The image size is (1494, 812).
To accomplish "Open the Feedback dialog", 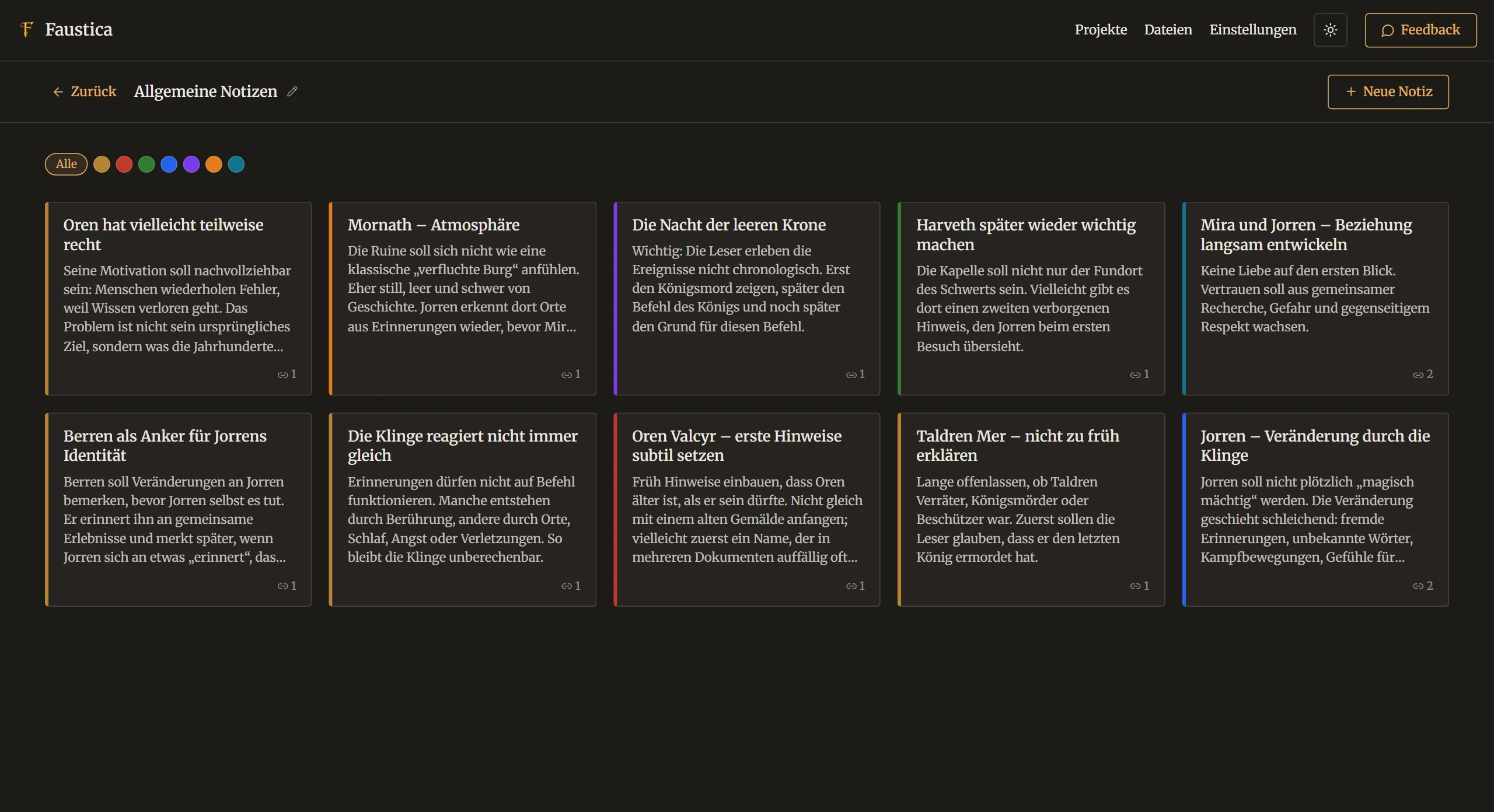I will coord(1420,30).
